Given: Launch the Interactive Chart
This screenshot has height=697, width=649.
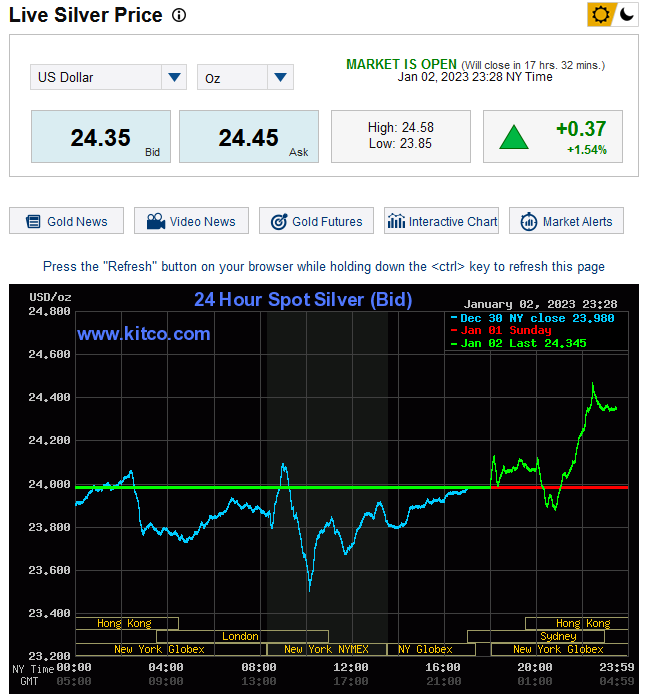Looking at the screenshot, I should click(441, 221).
